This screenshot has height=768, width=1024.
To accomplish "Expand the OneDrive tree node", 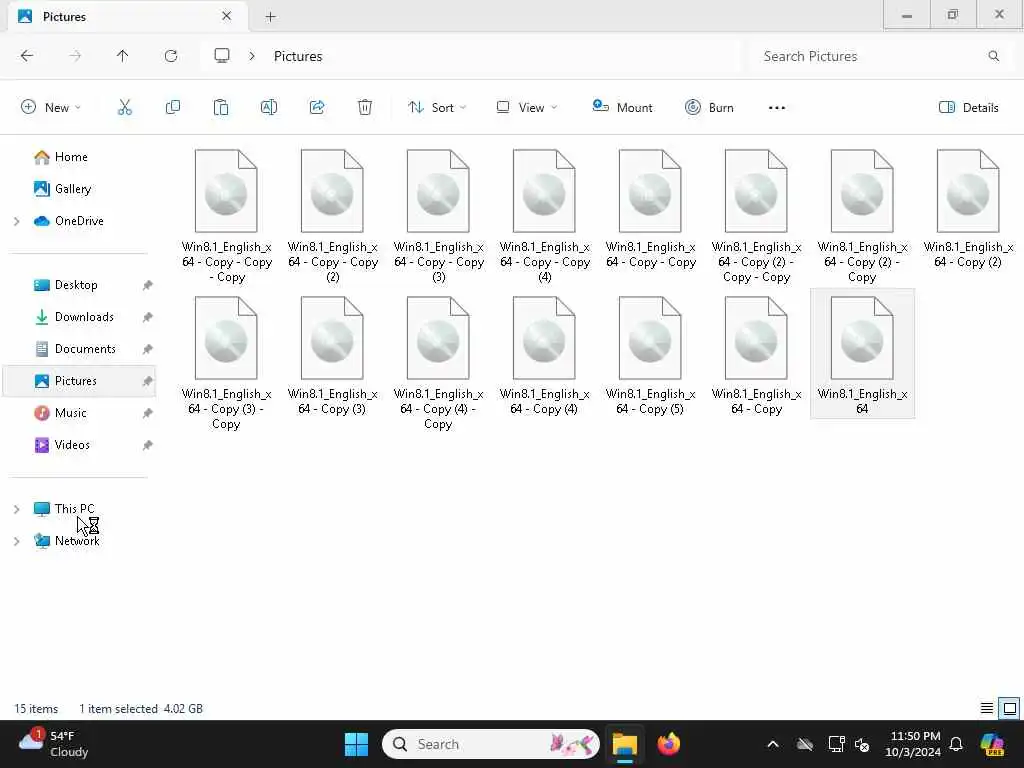I will [17, 221].
